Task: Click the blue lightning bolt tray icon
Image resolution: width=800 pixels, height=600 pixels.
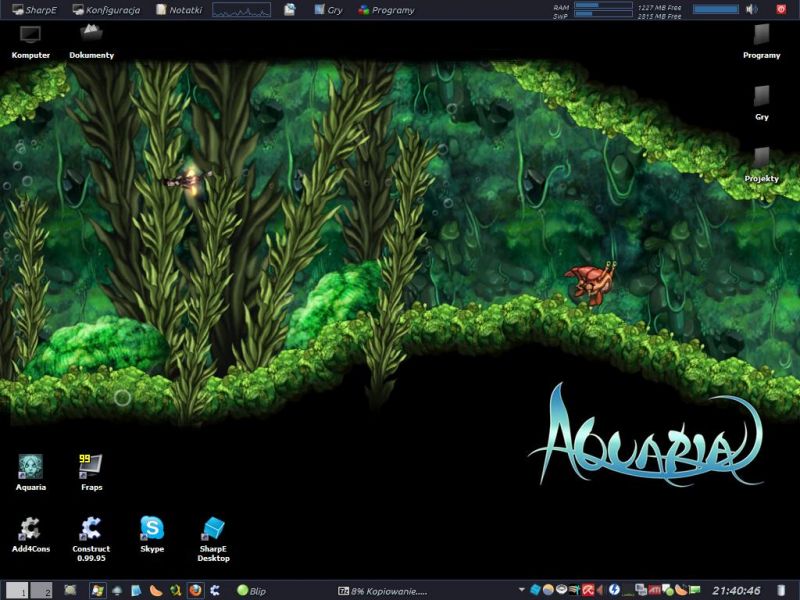Action: point(614,590)
